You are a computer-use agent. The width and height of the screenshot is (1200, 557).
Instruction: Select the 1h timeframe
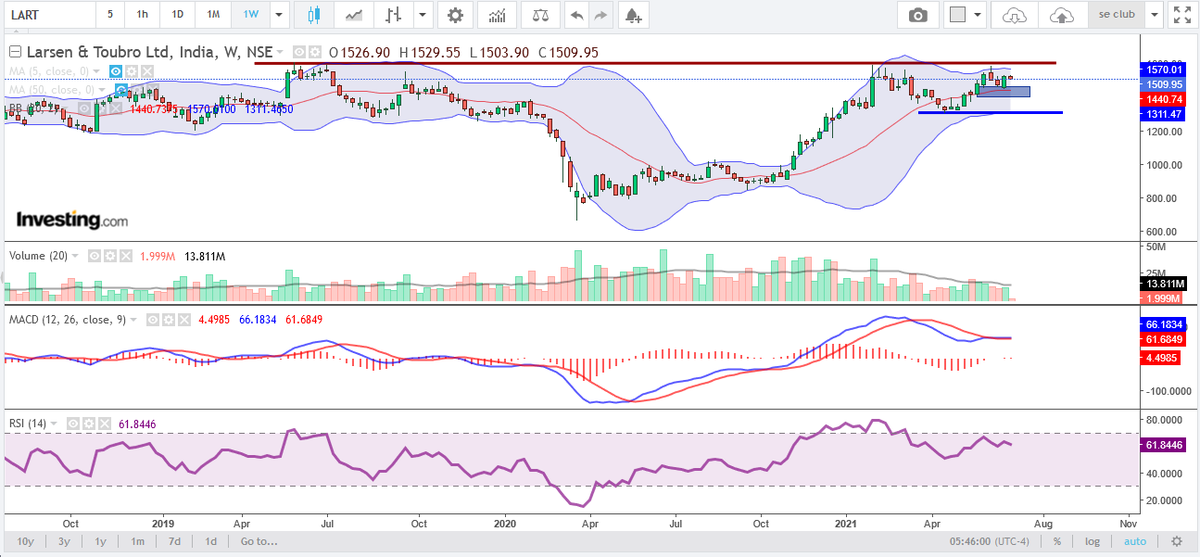coord(142,15)
